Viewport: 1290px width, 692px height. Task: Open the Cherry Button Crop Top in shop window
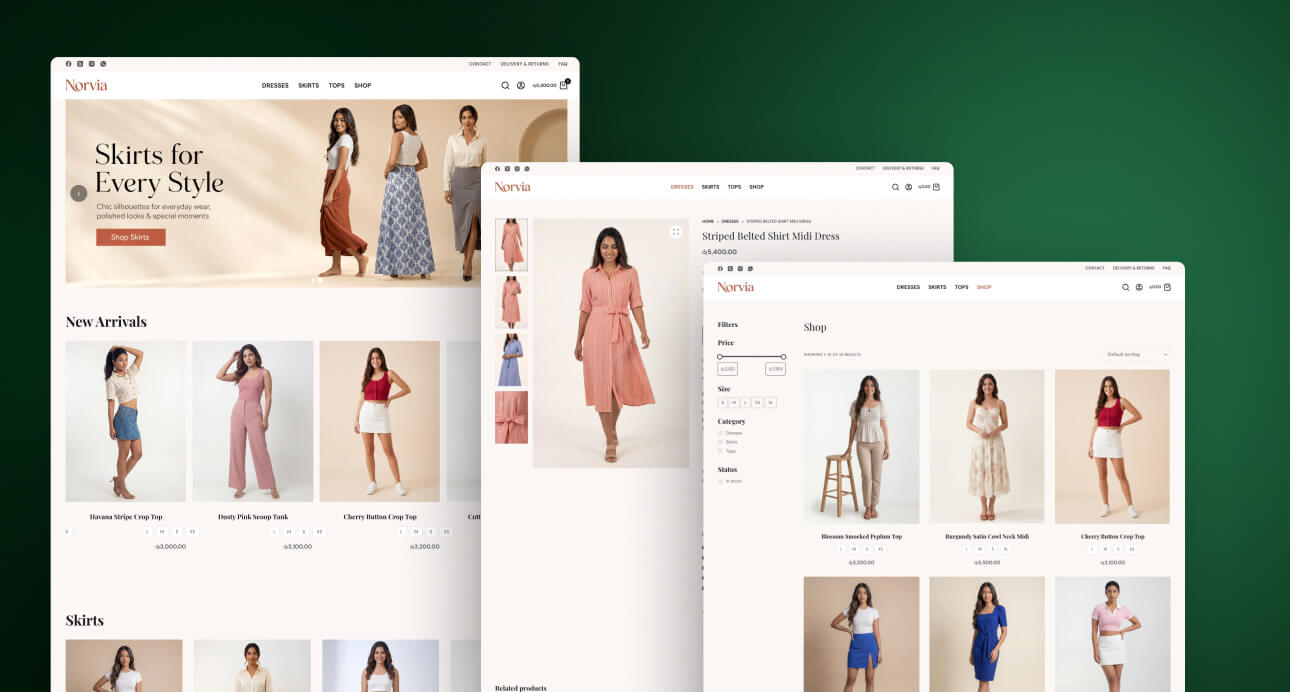pyautogui.click(x=1112, y=447)
